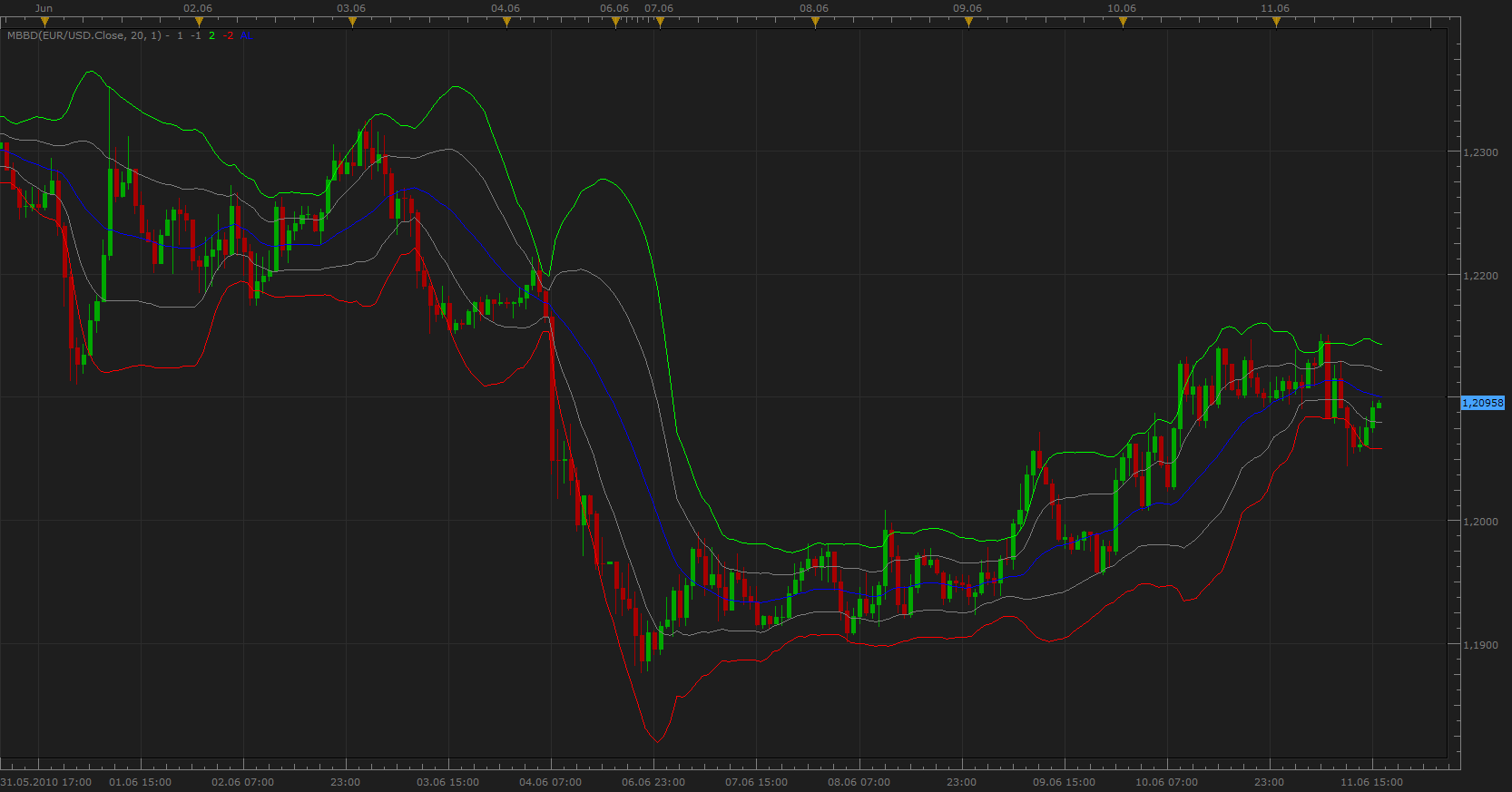
Task: Click the 02.06 07:00 time axis label
Action: (243, 782)
